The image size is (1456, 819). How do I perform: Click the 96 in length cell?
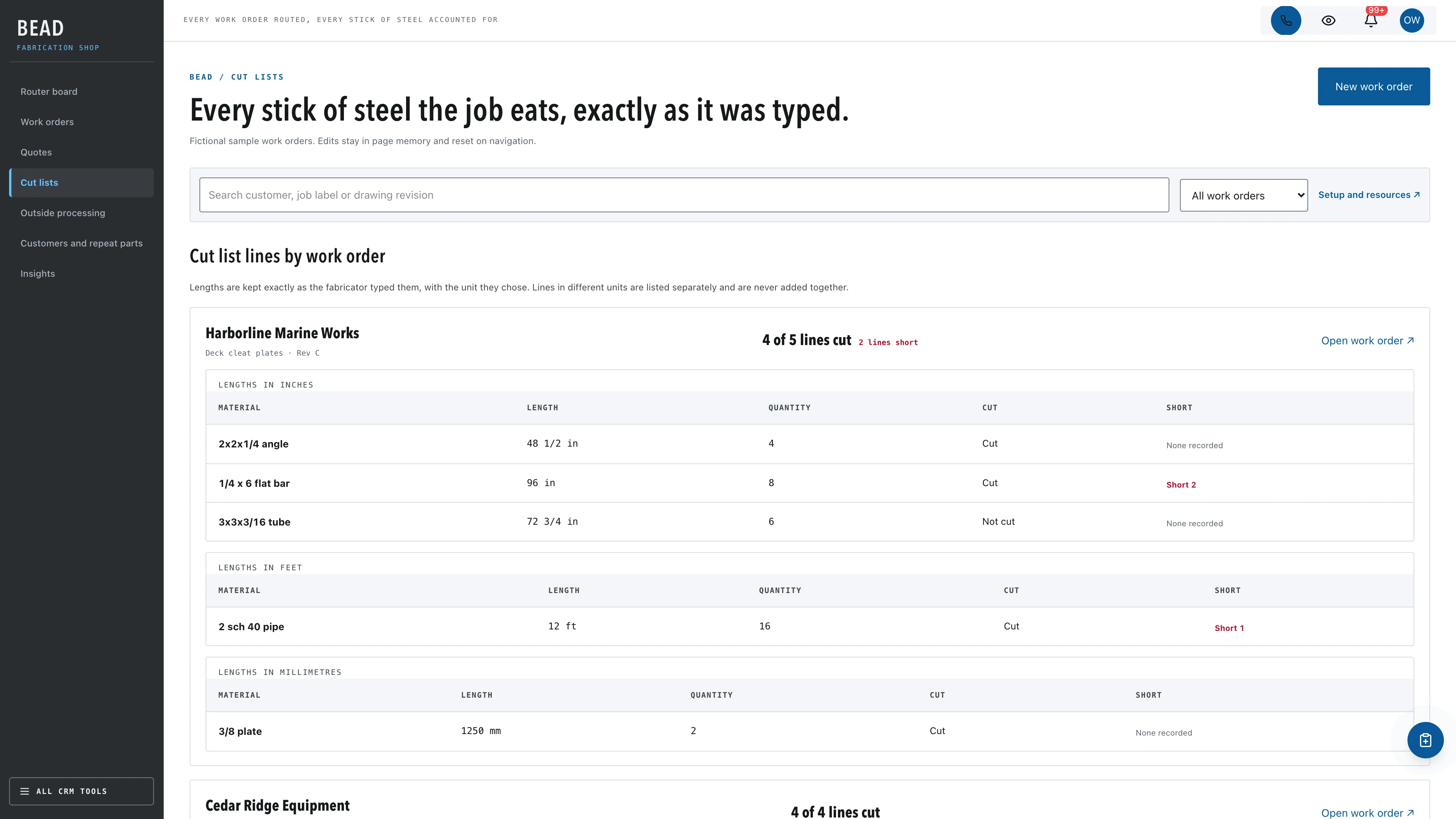click(x=541, y=483)
